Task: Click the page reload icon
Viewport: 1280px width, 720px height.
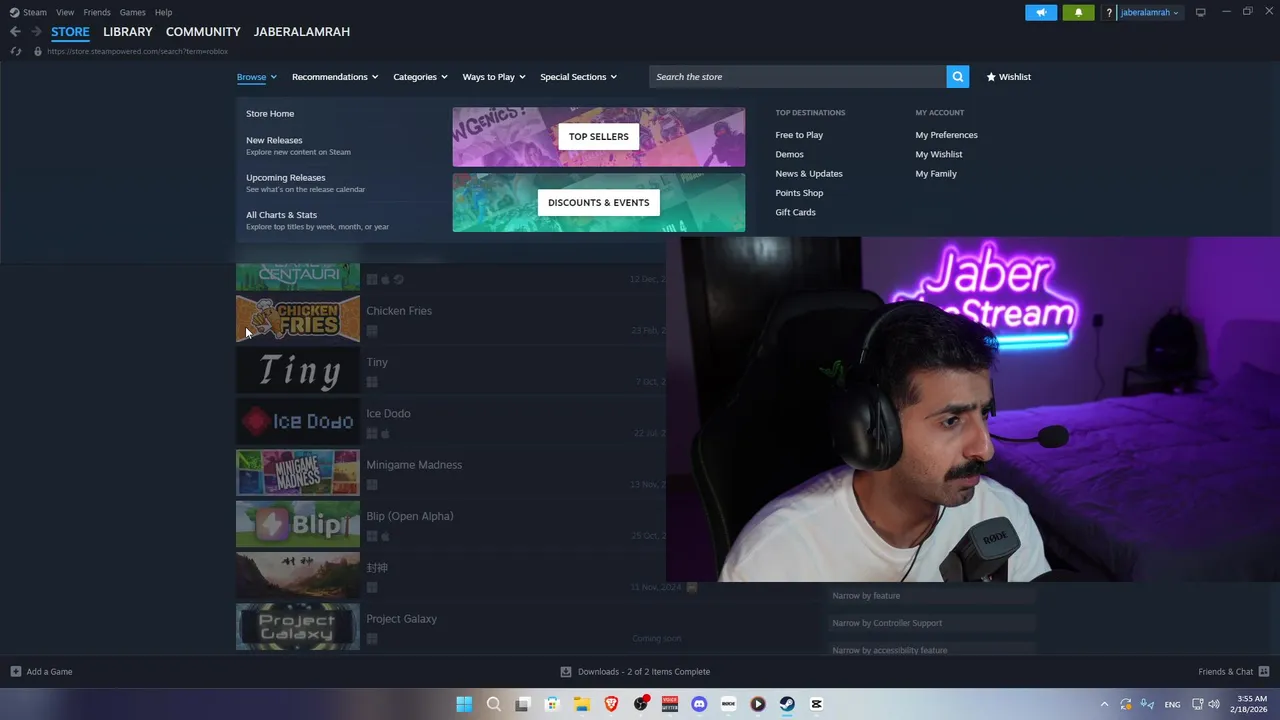Action: click(x=16, y=51)
